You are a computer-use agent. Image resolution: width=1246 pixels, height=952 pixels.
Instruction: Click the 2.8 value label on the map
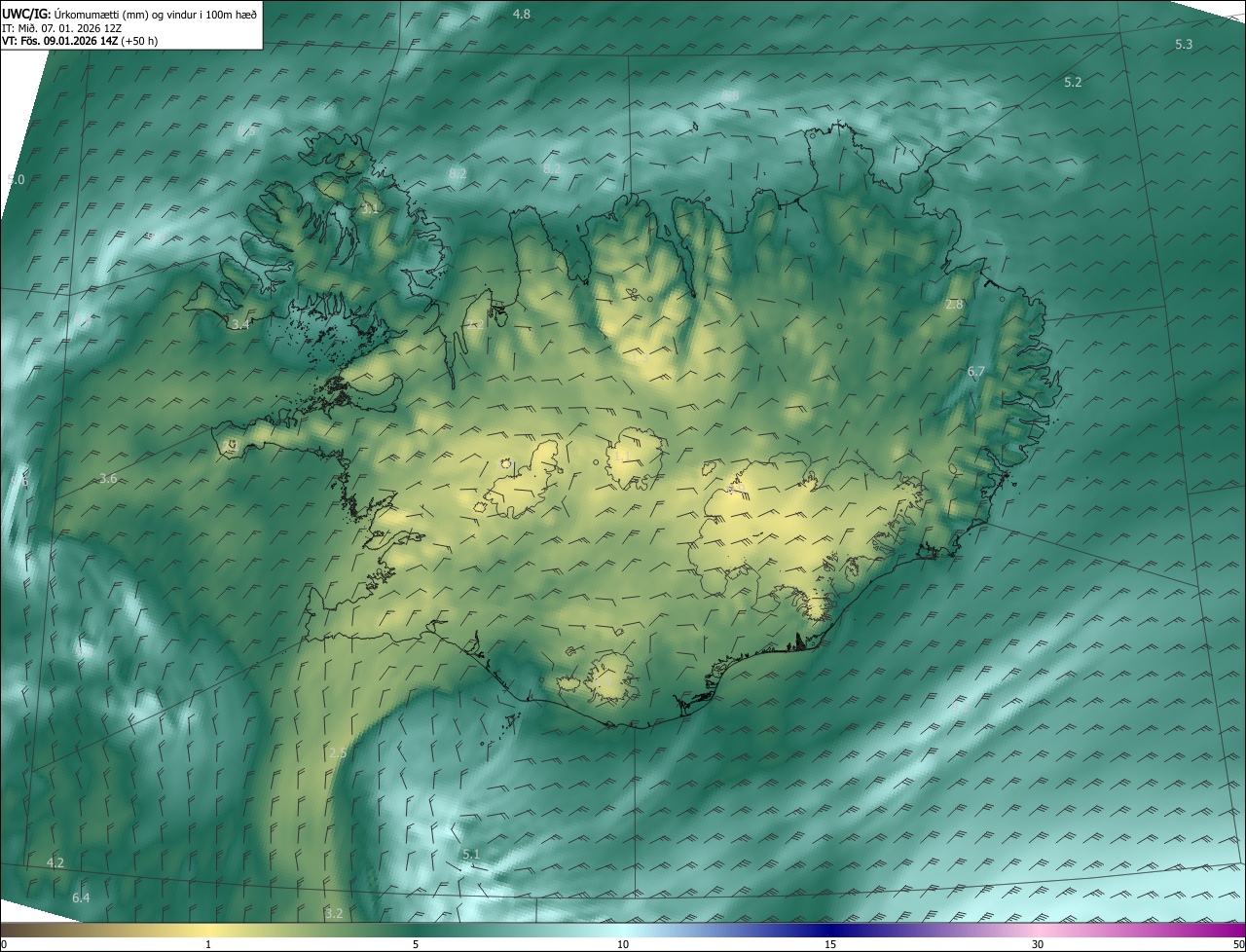[954, 305]
